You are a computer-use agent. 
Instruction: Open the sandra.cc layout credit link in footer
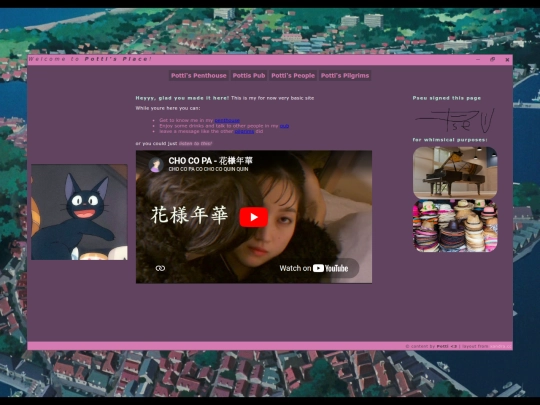pyautogui.click(x=501, y=346)
